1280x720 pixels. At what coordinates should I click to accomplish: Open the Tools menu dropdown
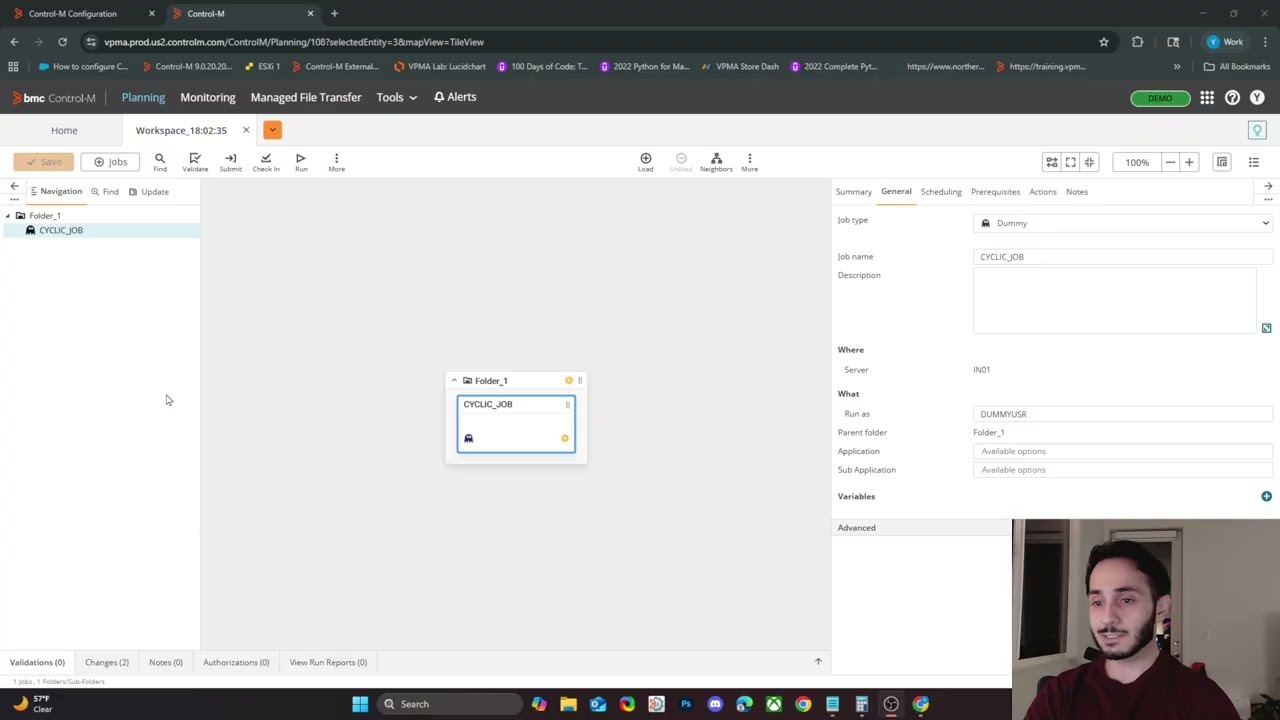coord(396,98)
